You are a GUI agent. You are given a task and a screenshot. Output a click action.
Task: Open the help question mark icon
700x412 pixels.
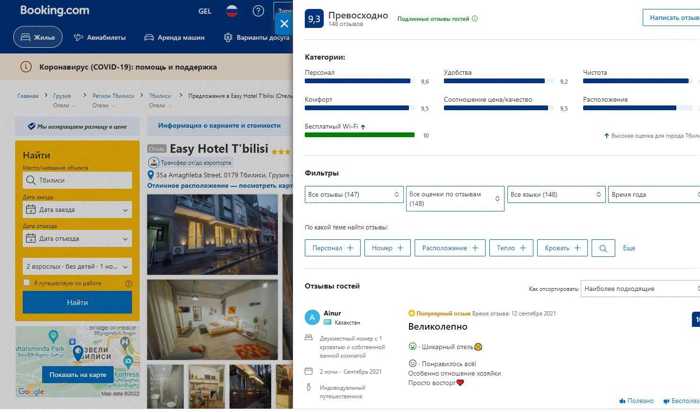pyautogui.click(x=258, y=11)
